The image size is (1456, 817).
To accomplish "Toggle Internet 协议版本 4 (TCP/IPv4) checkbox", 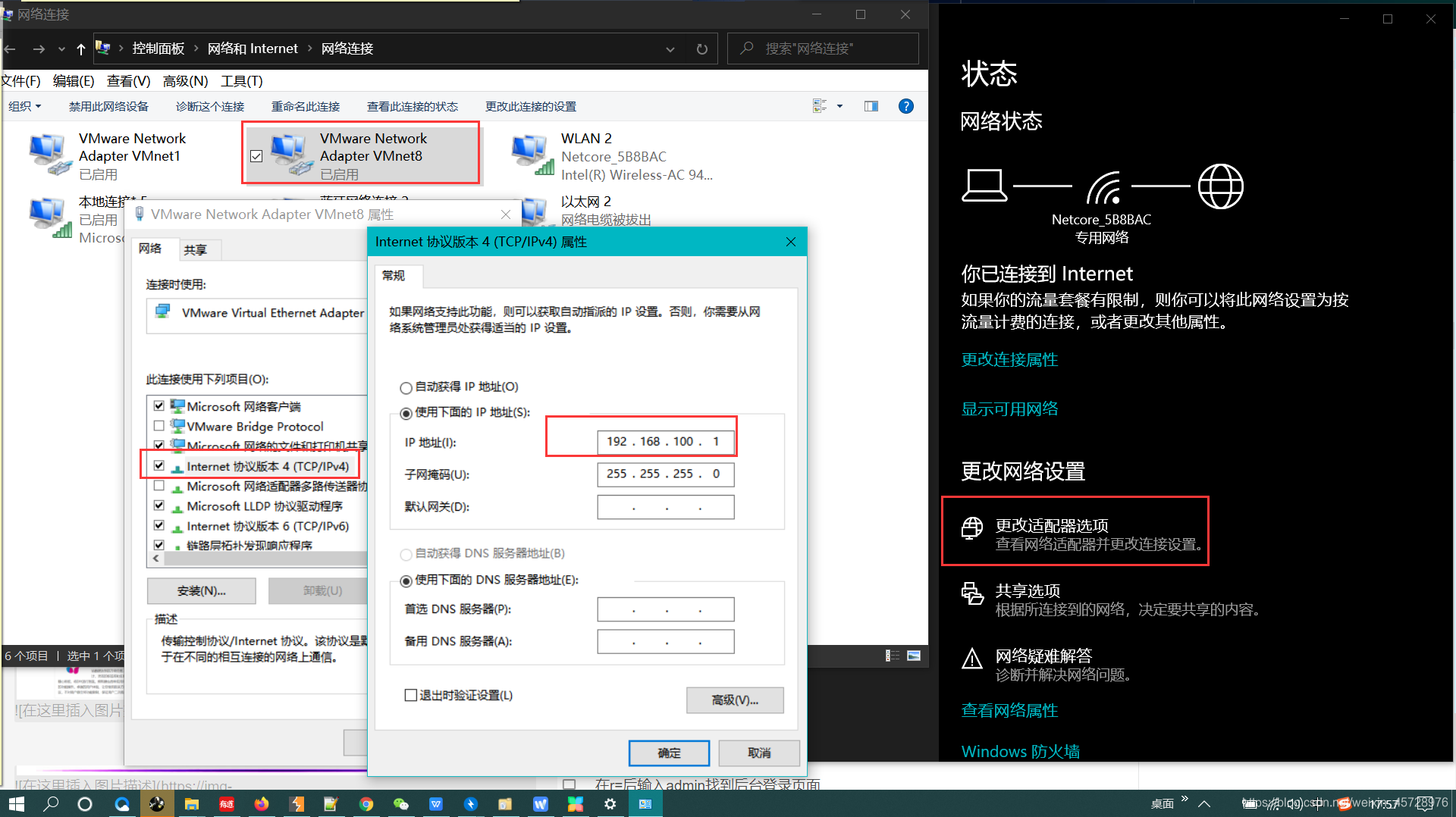I will click(x=159, y=465).
